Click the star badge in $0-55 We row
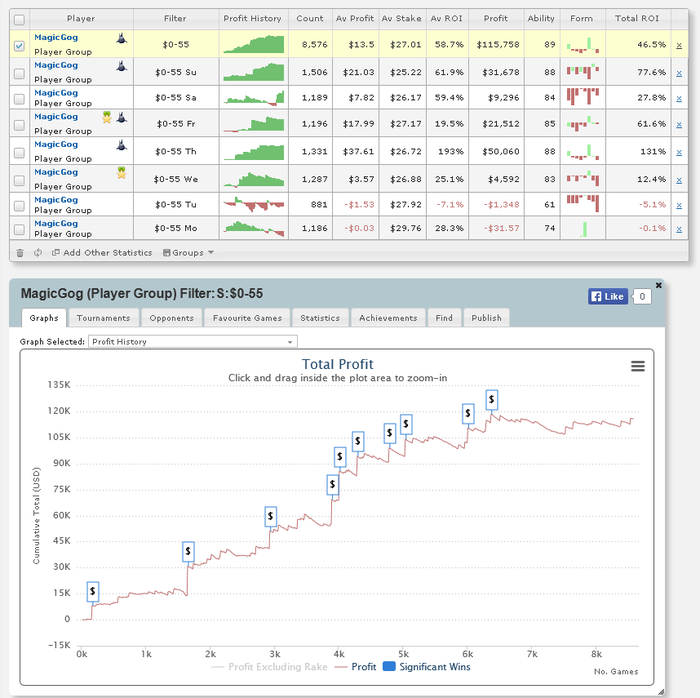 121,172
